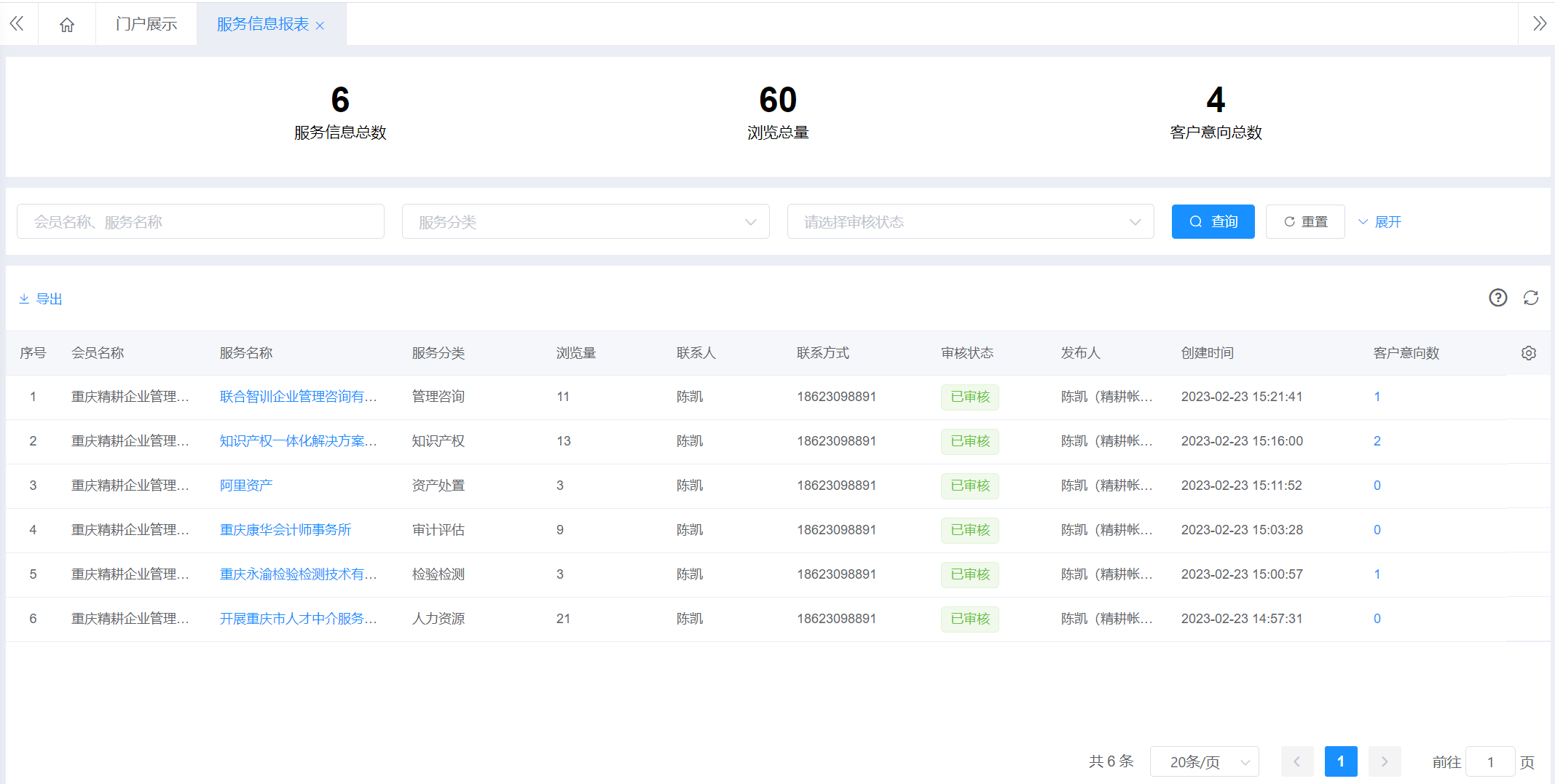
Task: Open 开展重庆市人才中介服务… service link
Action: point(299,619)
